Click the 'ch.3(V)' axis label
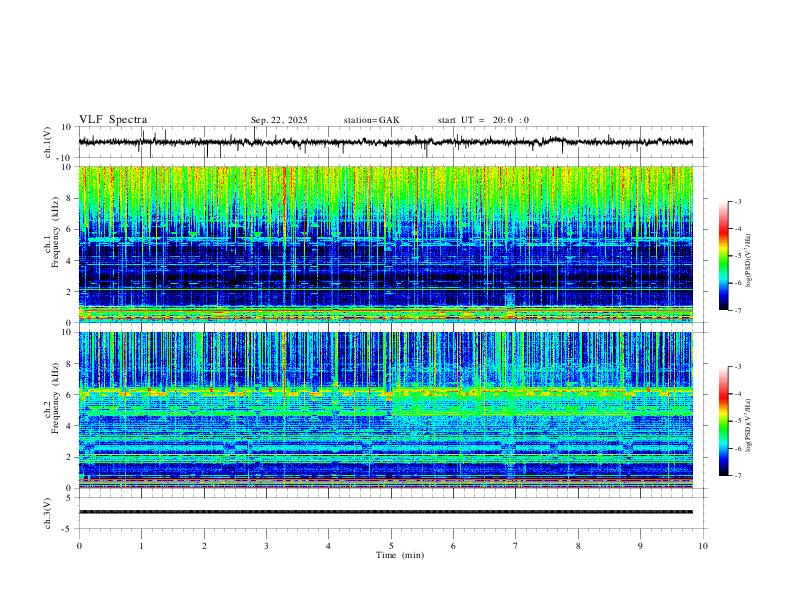Viewport: 792px width, 612px height. [x=48, y=513]
